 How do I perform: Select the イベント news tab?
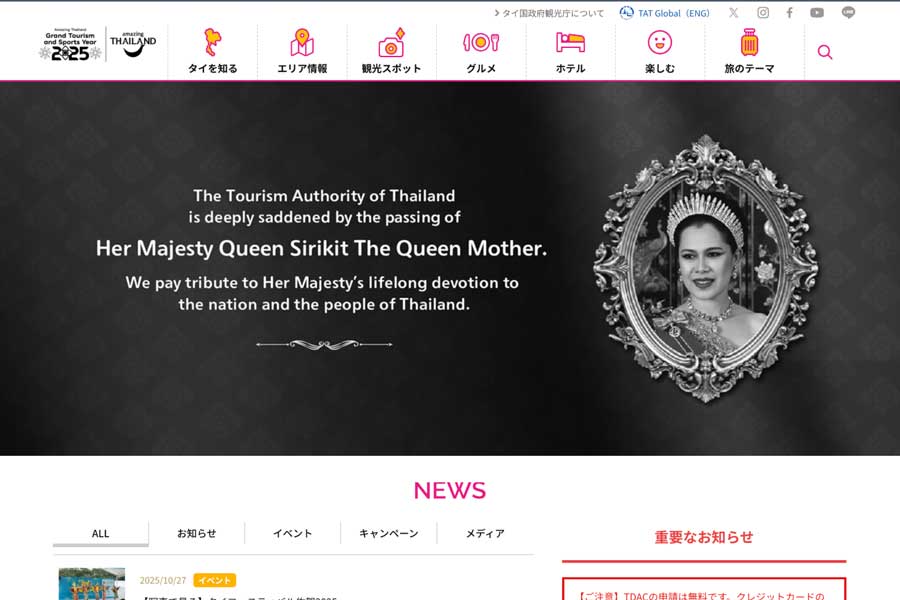click(293, 533)
